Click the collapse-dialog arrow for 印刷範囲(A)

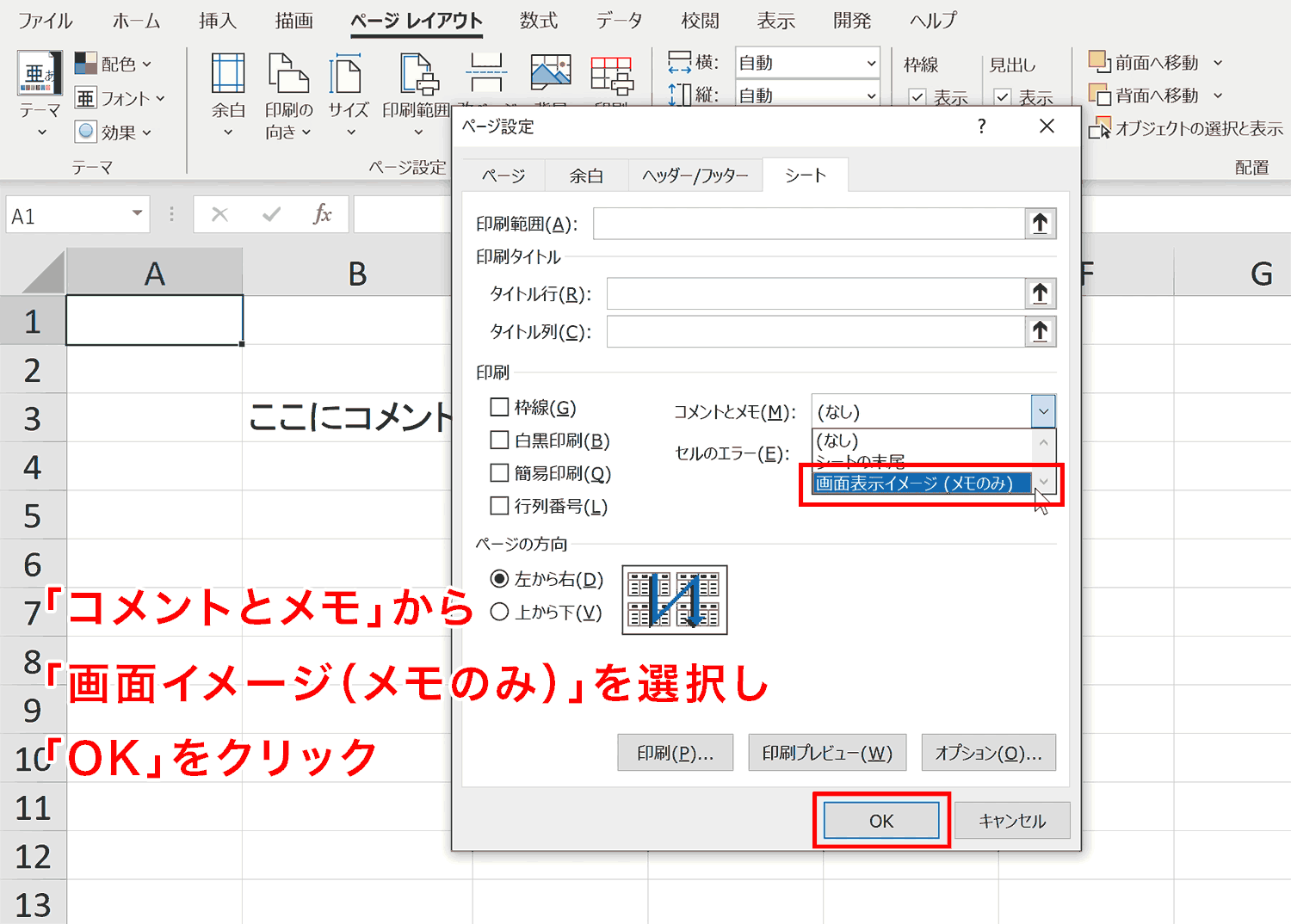click(x=1041, y=224)
